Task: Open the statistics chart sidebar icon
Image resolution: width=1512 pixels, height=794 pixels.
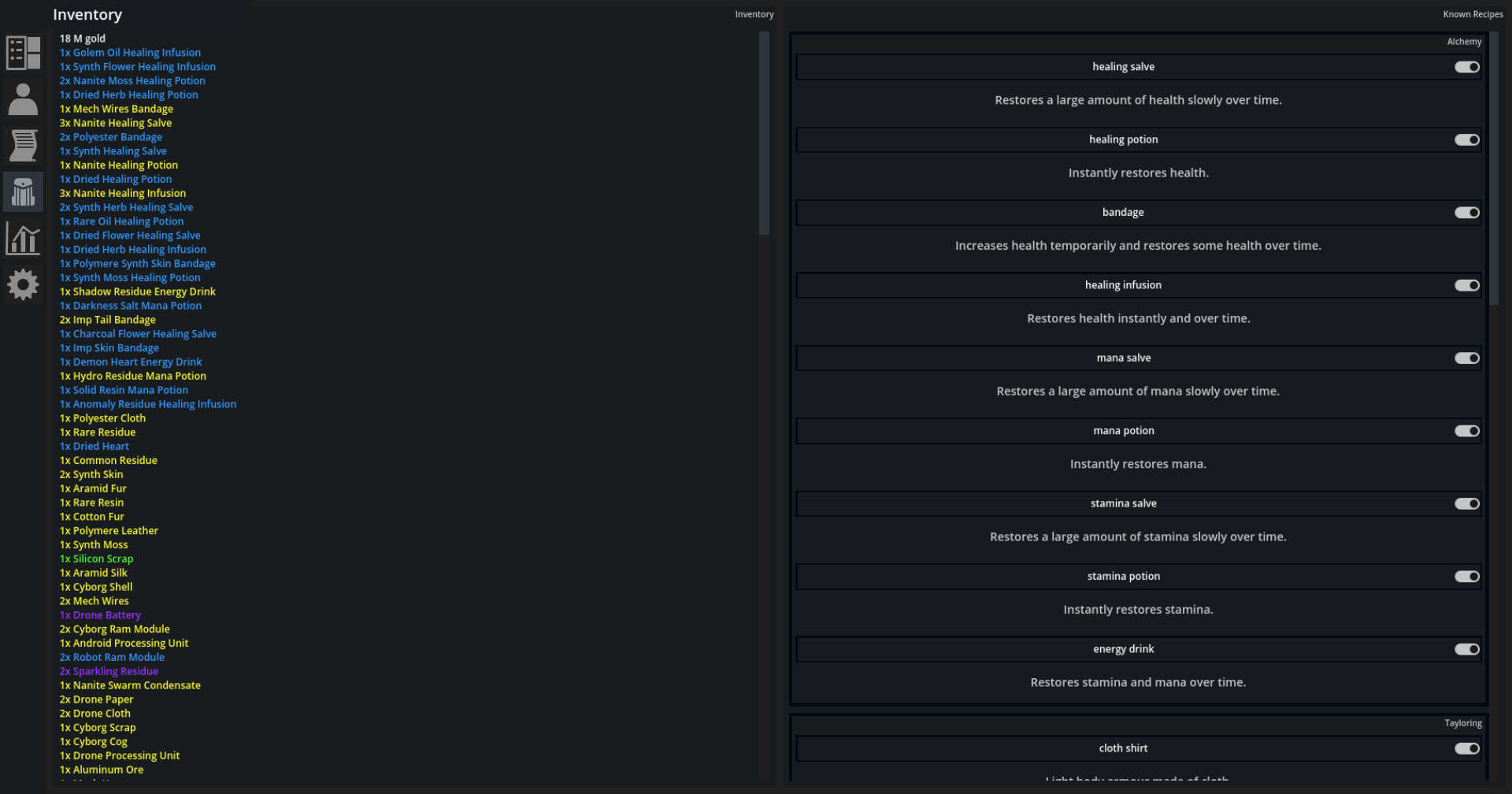Action: point(23,238)
